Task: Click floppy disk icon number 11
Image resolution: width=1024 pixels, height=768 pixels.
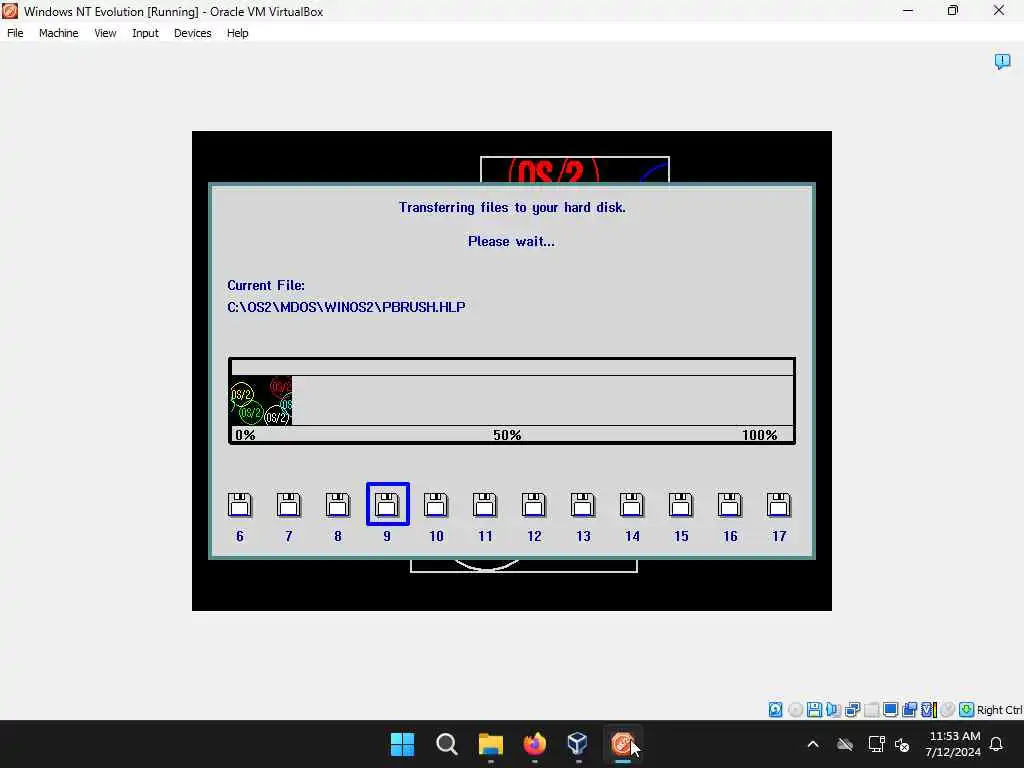Action: 485,505
